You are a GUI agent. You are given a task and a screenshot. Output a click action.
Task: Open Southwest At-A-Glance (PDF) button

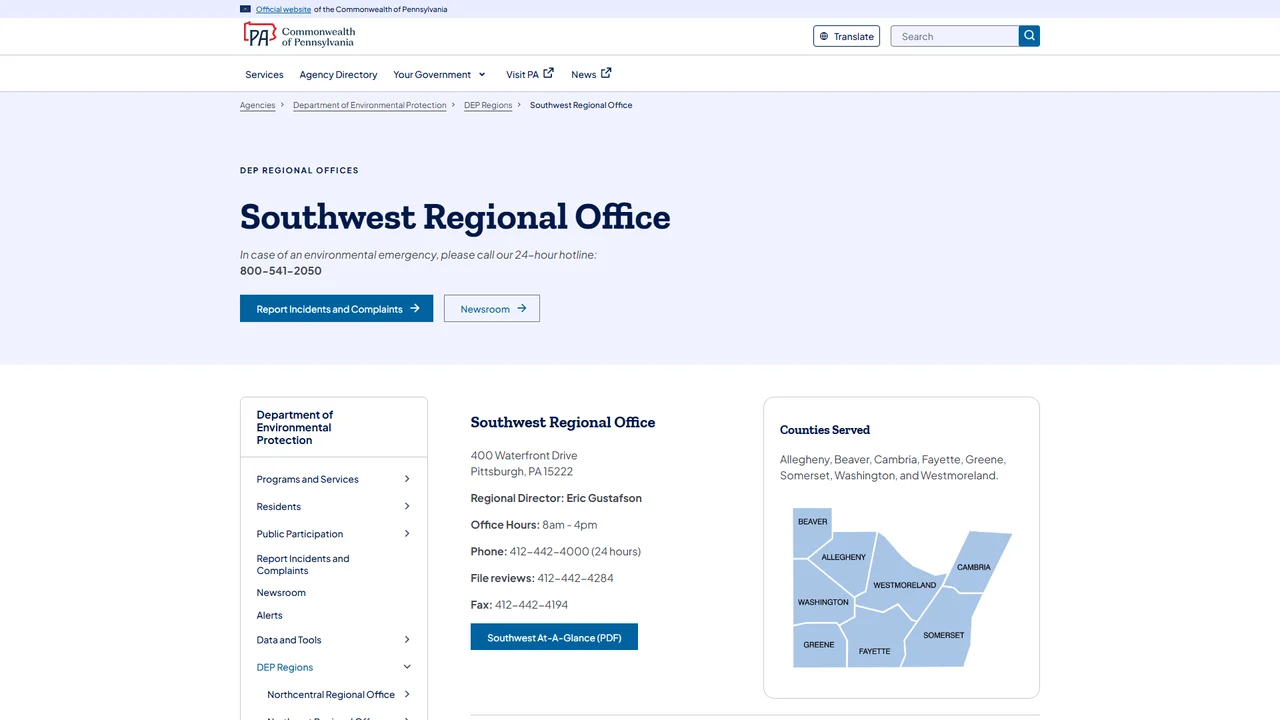[554, 637]
